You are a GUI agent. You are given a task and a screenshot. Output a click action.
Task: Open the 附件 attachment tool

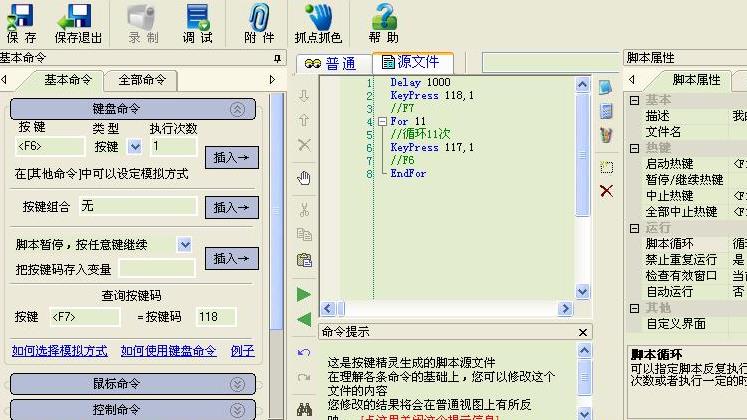click(x=259, y=23)
